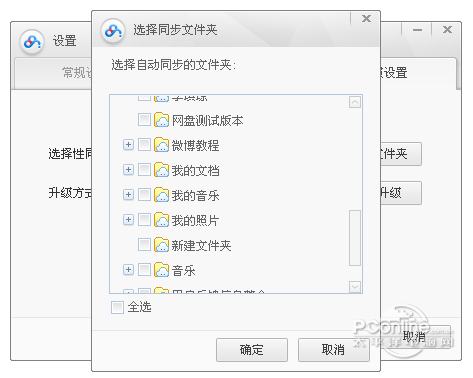Click the 我的文档 cloud folder icon
This screenshot has height=378, width=473.
[162, 170]
